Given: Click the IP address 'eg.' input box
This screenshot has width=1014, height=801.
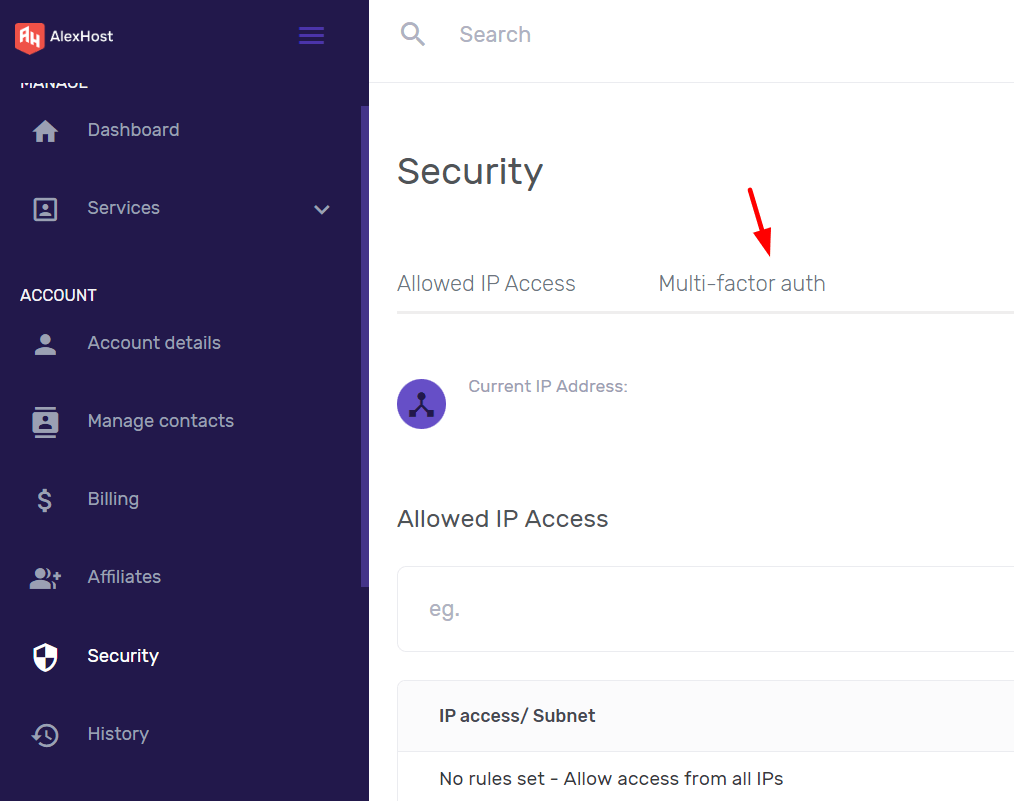Looking at the screenshot, I should tap(706, 609).
